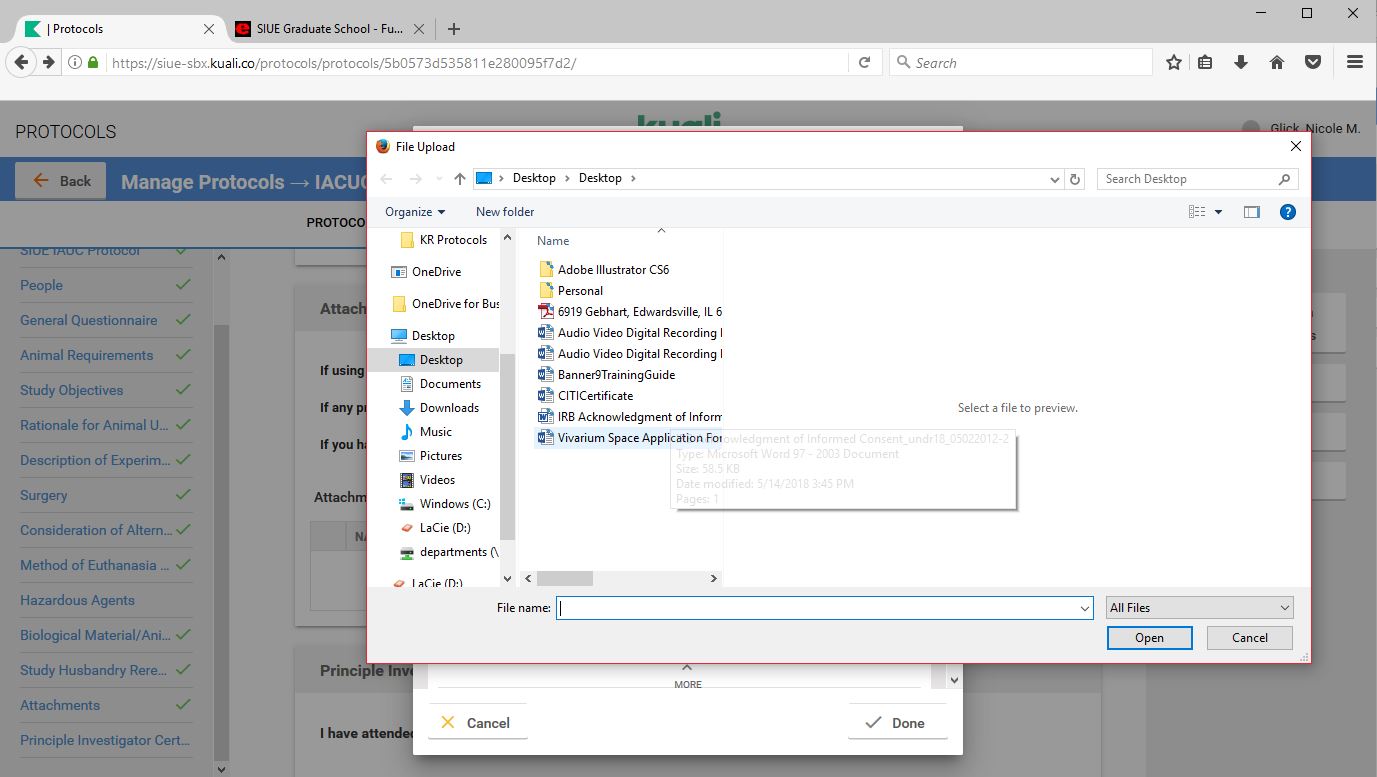Click the Search Desktop field
This screenshot has width=1377, height=777.
(x=1187, y=179)
